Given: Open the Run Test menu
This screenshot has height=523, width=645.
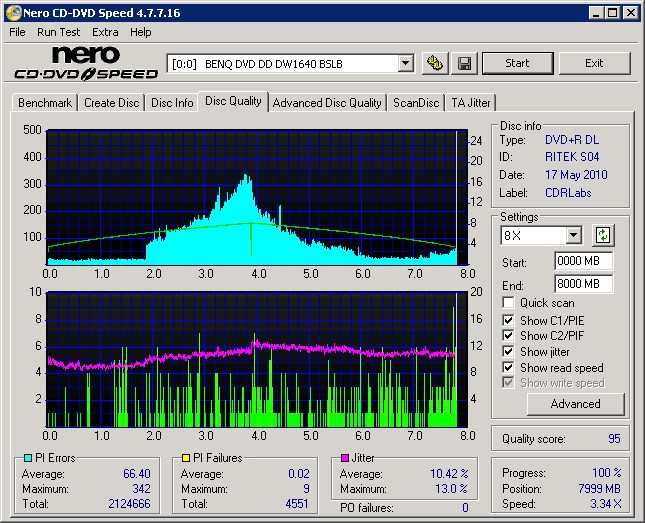Looking at the screenshot, I should pos(59,32).
